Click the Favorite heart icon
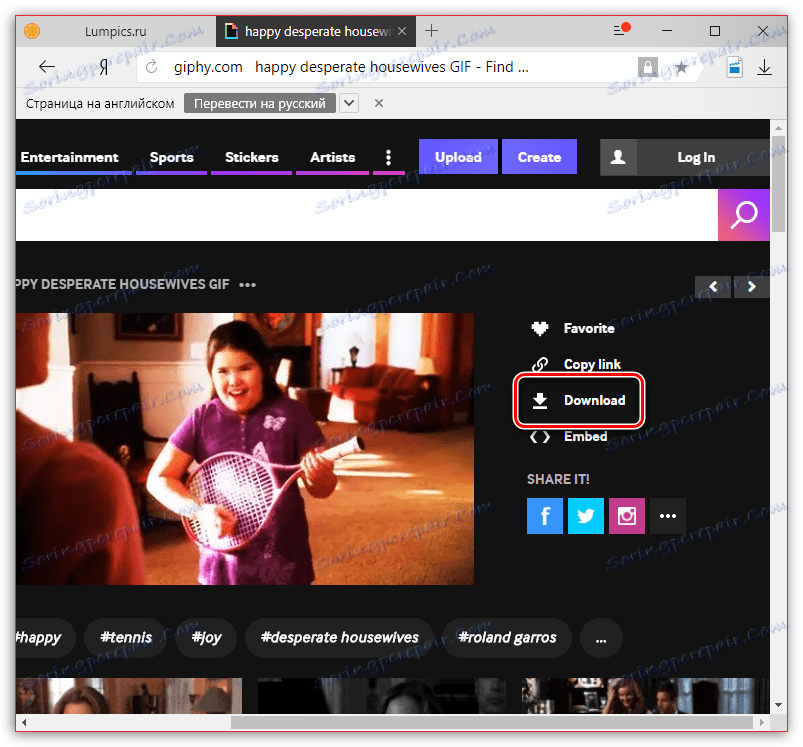 click(x=540, y=328)
